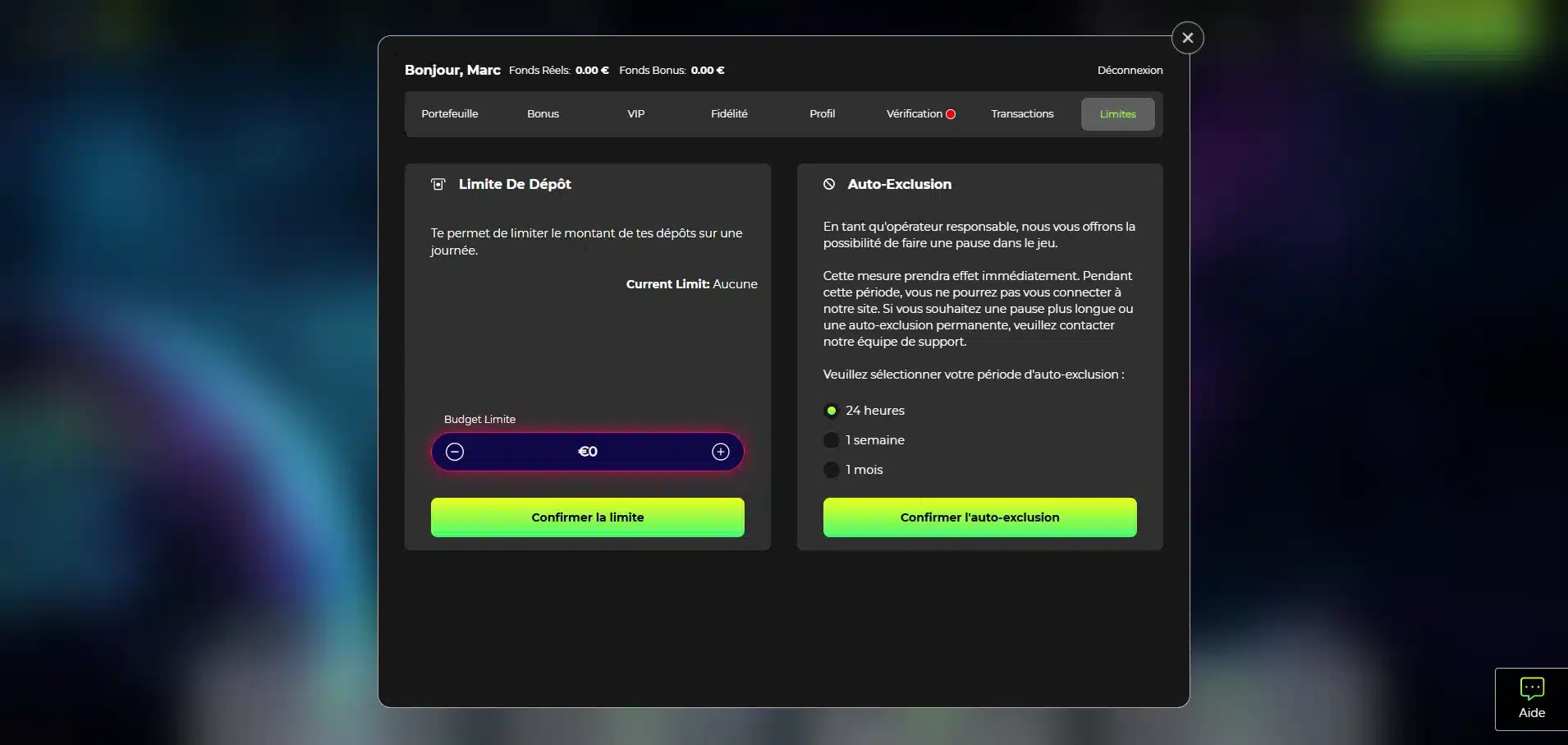
Task: Switch to the Fidélité tab
Action: 729,114
